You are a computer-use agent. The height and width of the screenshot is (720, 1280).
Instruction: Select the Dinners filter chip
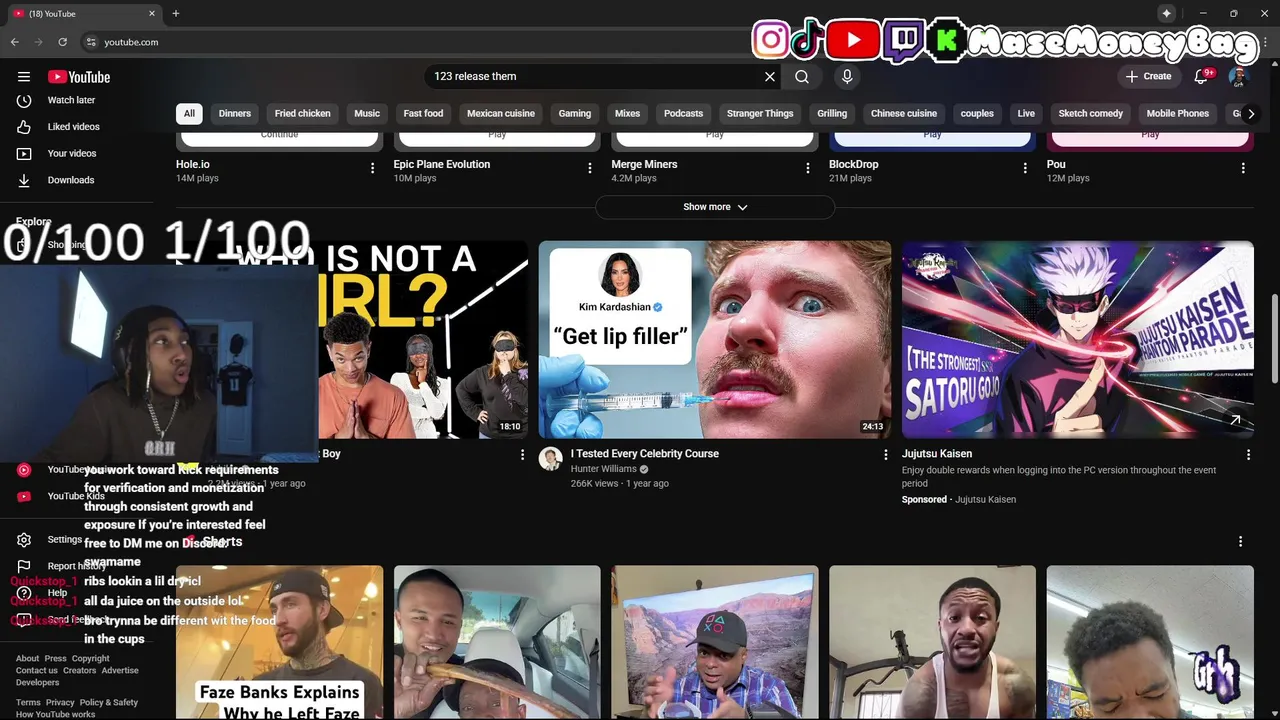(x=235, y=113)
